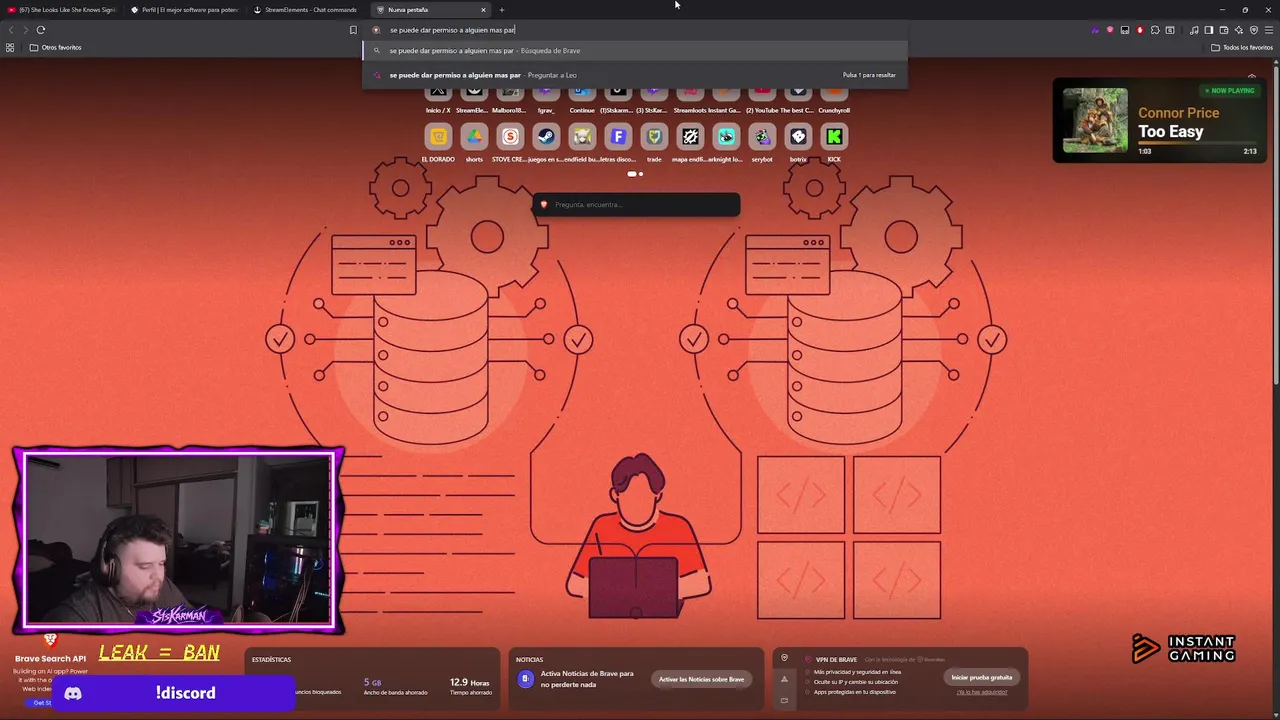Switch to StreamElements Chat commands tab
Viewport: 1280px width, 720px height.
308,10
